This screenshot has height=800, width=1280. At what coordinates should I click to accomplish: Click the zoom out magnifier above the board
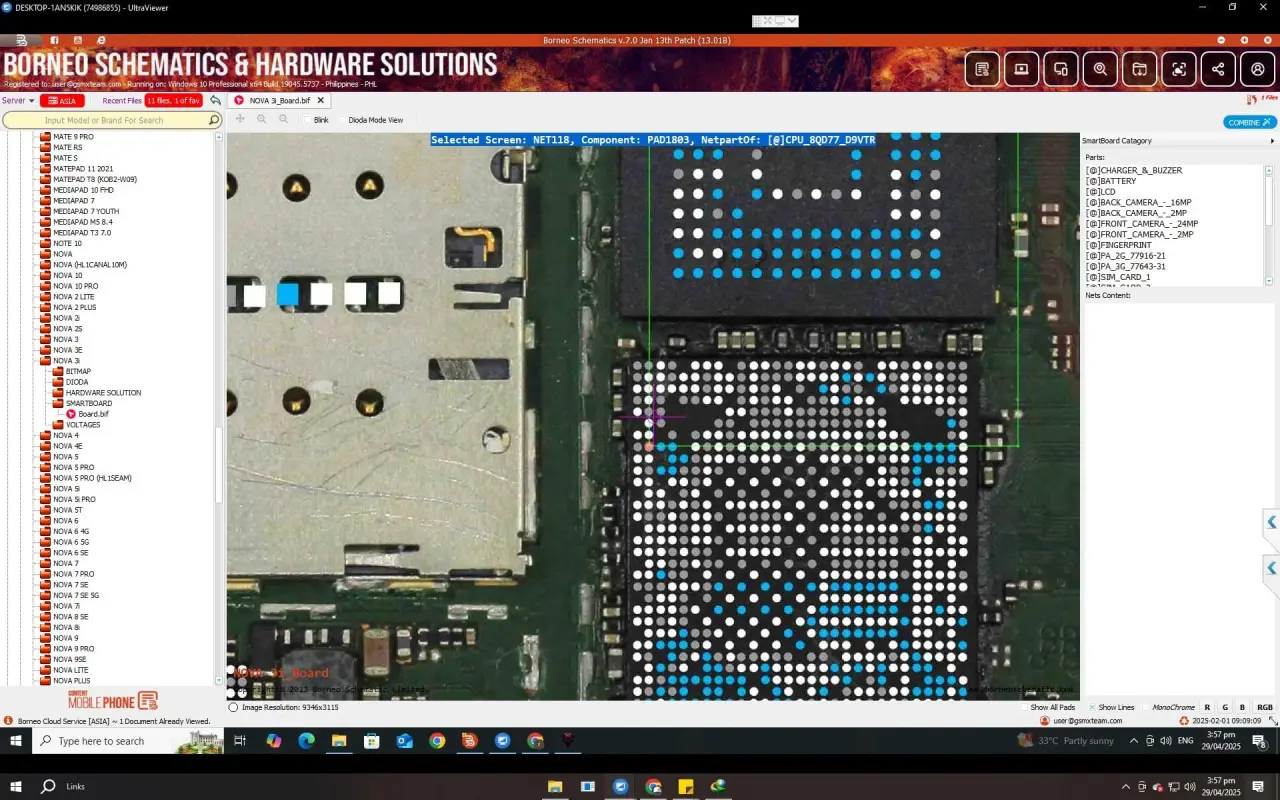283,119
